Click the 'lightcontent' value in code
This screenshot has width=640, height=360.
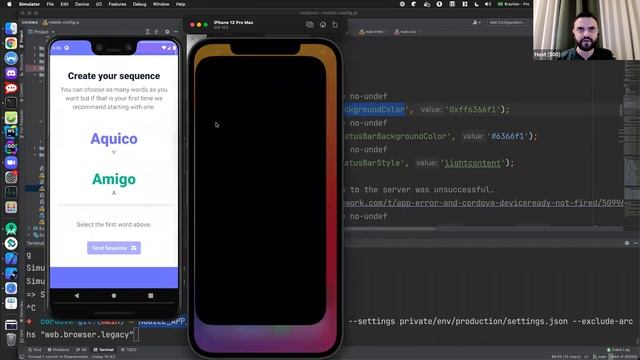[473, 163]
